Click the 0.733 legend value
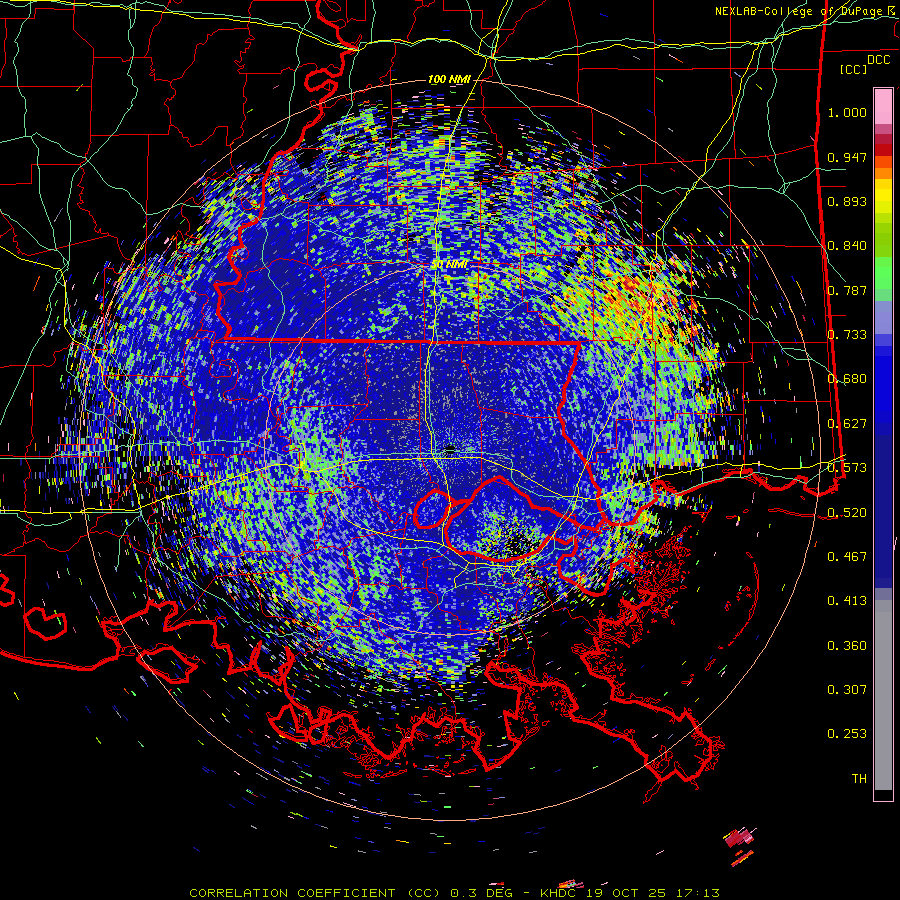The height and width of the screenshot is (900, 900). point(847,335)
